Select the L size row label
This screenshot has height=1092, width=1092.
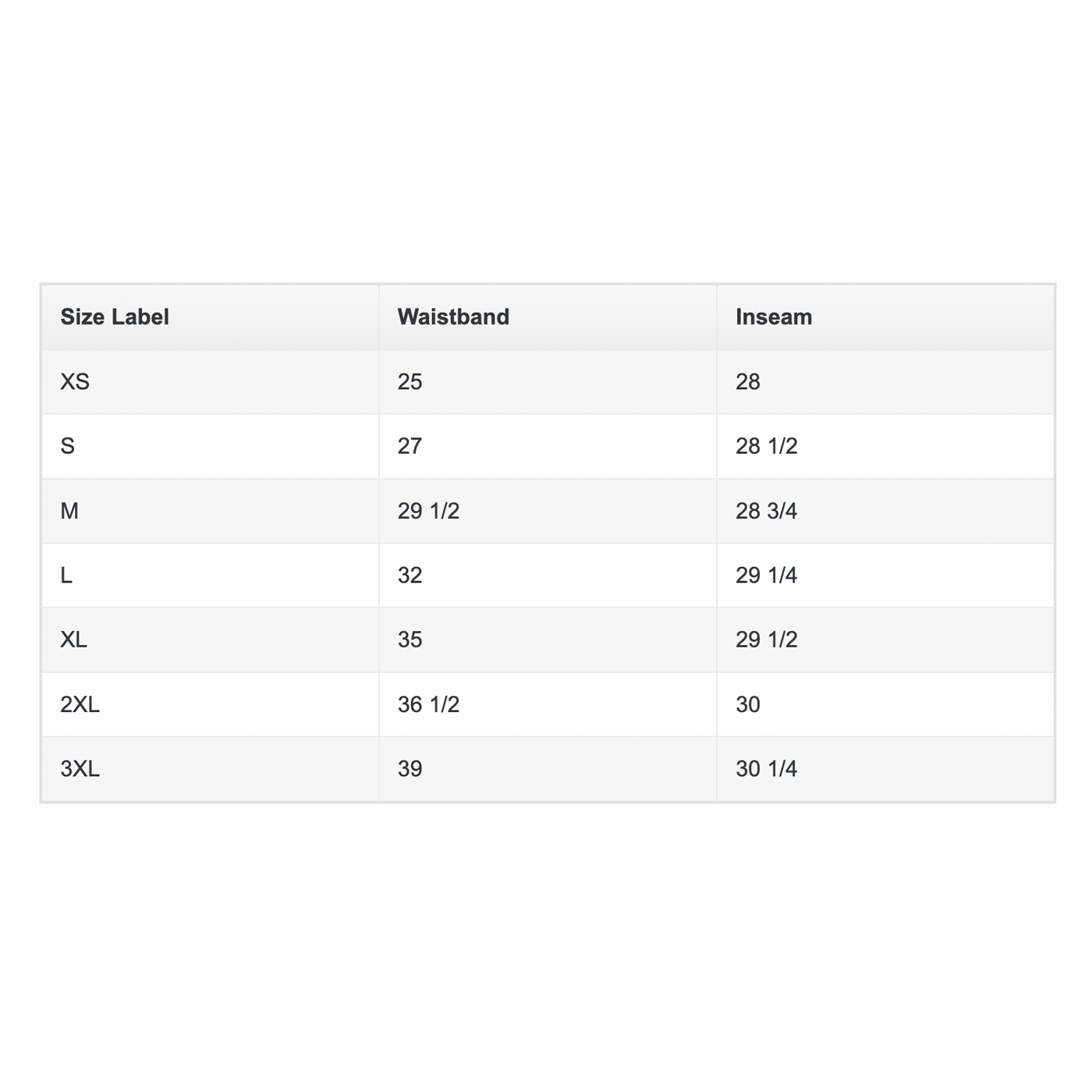[x=66, y=576]
